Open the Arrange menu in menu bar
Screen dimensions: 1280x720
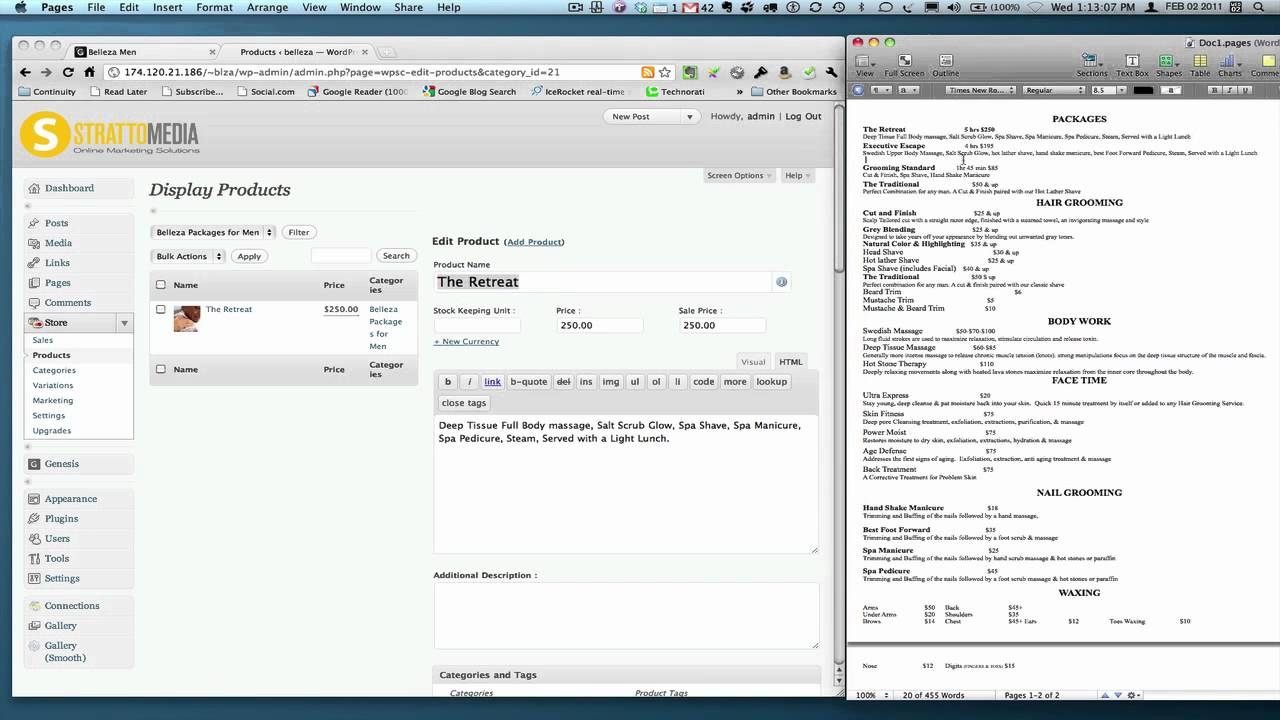click(267, 7)
